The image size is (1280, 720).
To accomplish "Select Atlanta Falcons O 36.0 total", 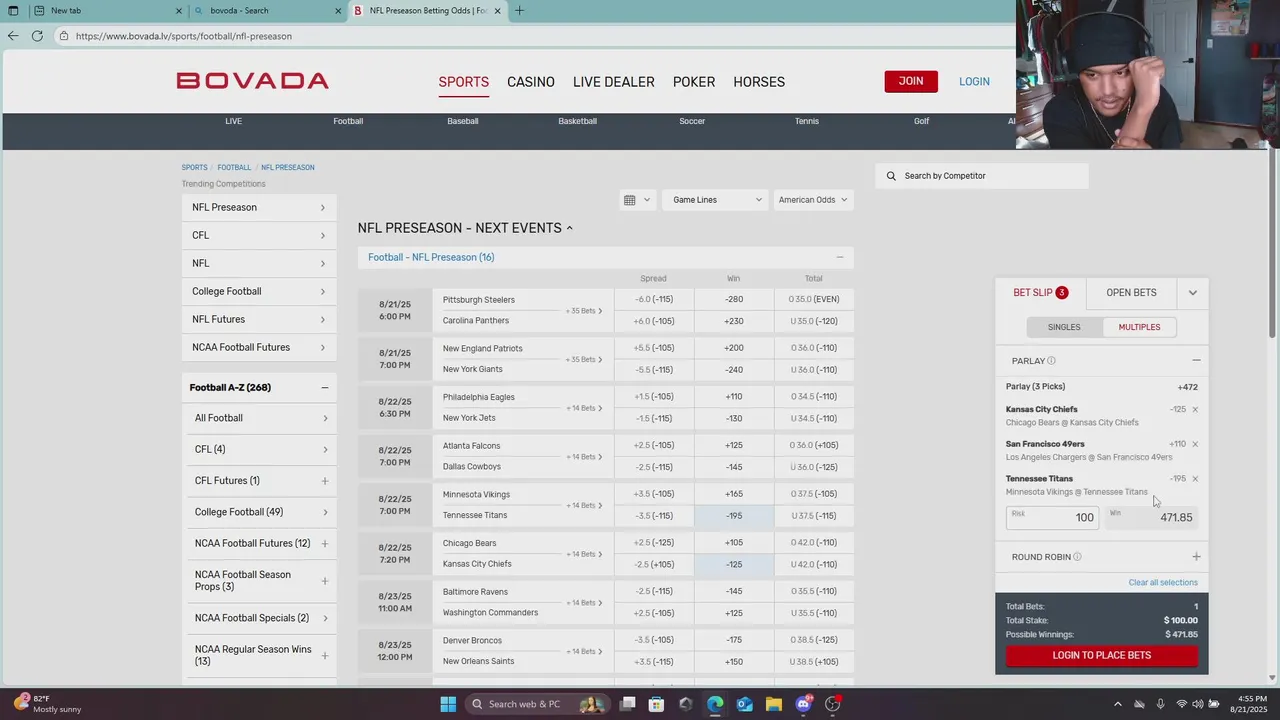I will click(814, 445).
